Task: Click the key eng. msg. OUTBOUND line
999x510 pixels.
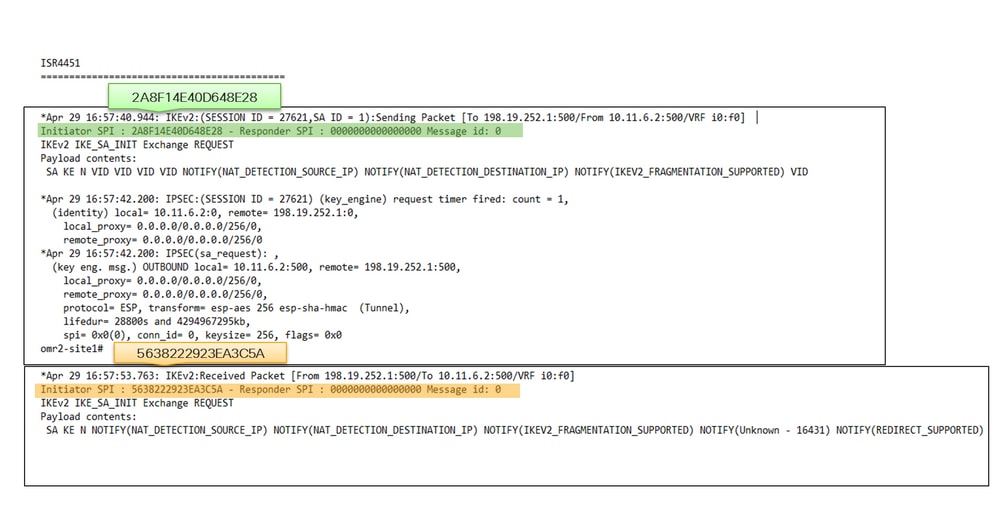Action: pyautogui.click(x=256, y=267)
